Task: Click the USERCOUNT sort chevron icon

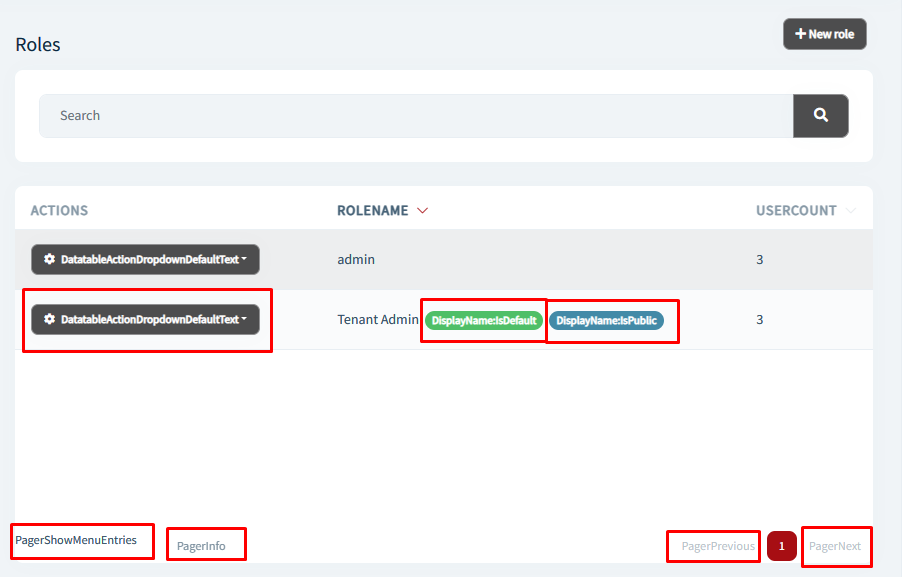Action: 851,211
